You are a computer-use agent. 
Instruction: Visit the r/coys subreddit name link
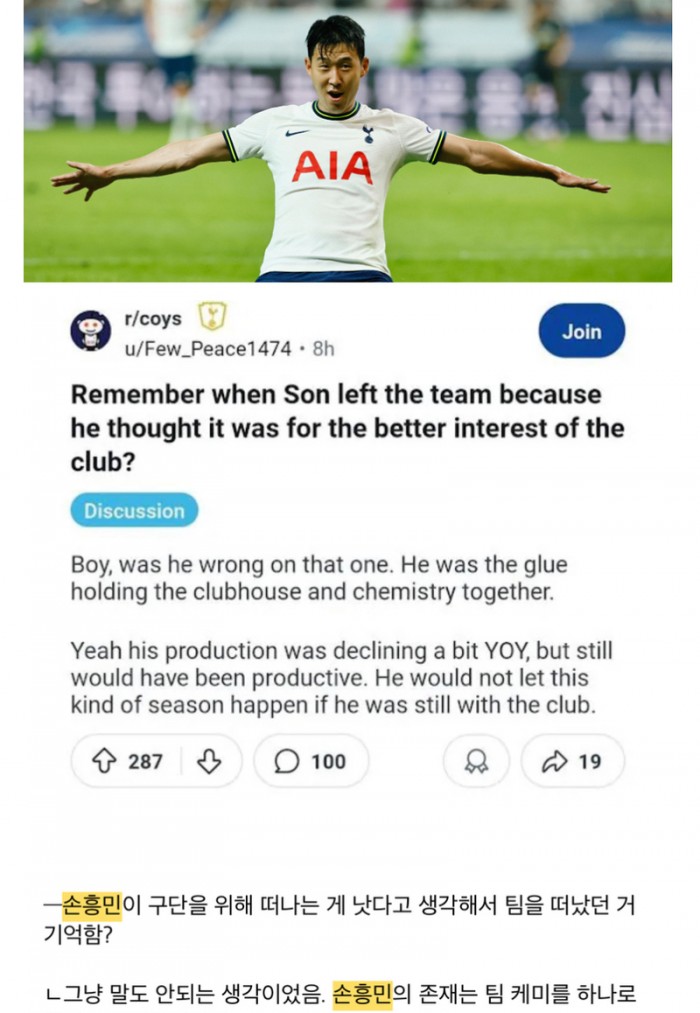153,319
